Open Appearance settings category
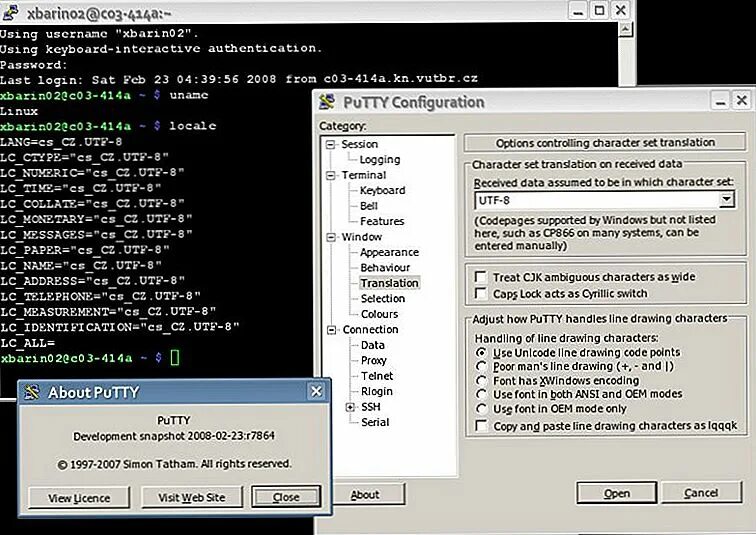This screenshot has width=756, height=535. click(x=390, y=252)
